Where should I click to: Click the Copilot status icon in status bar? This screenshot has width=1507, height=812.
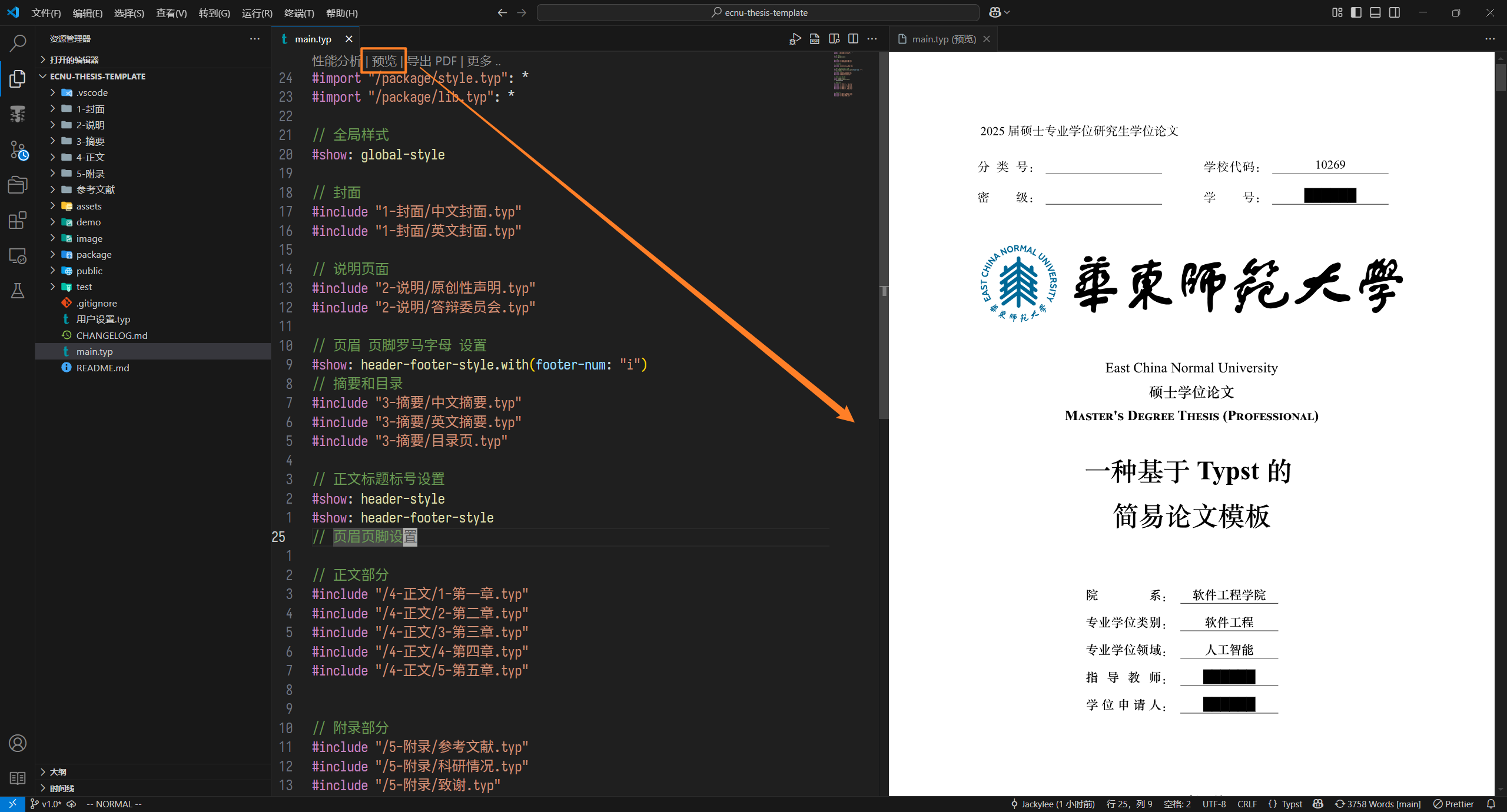pyautogui.click(x=1318, y=804)
